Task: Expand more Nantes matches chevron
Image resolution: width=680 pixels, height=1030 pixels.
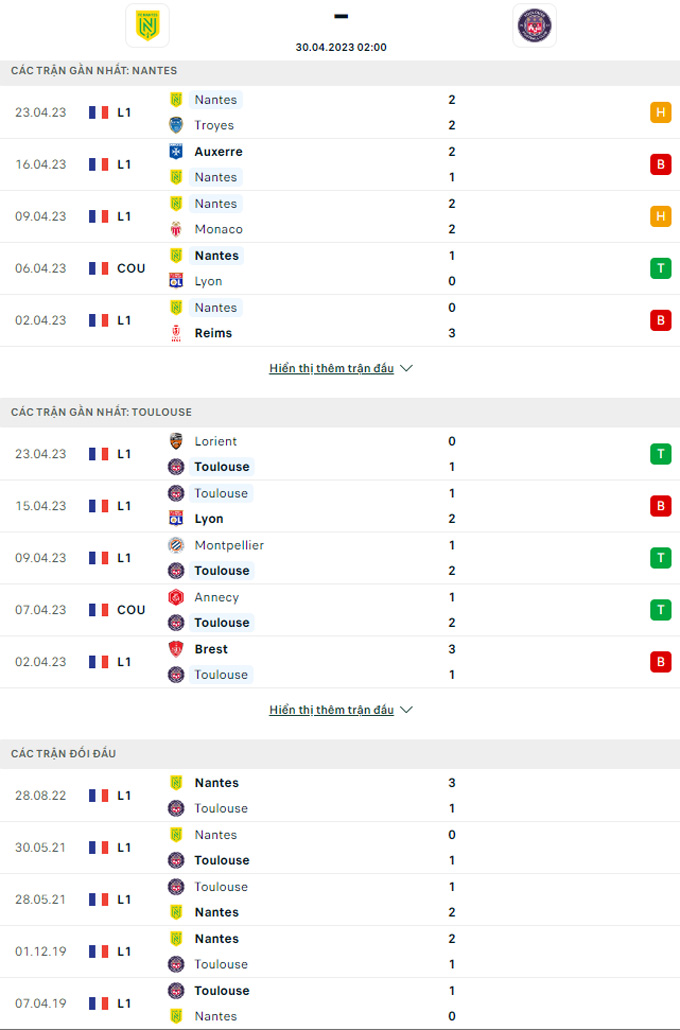Action: 406,369
